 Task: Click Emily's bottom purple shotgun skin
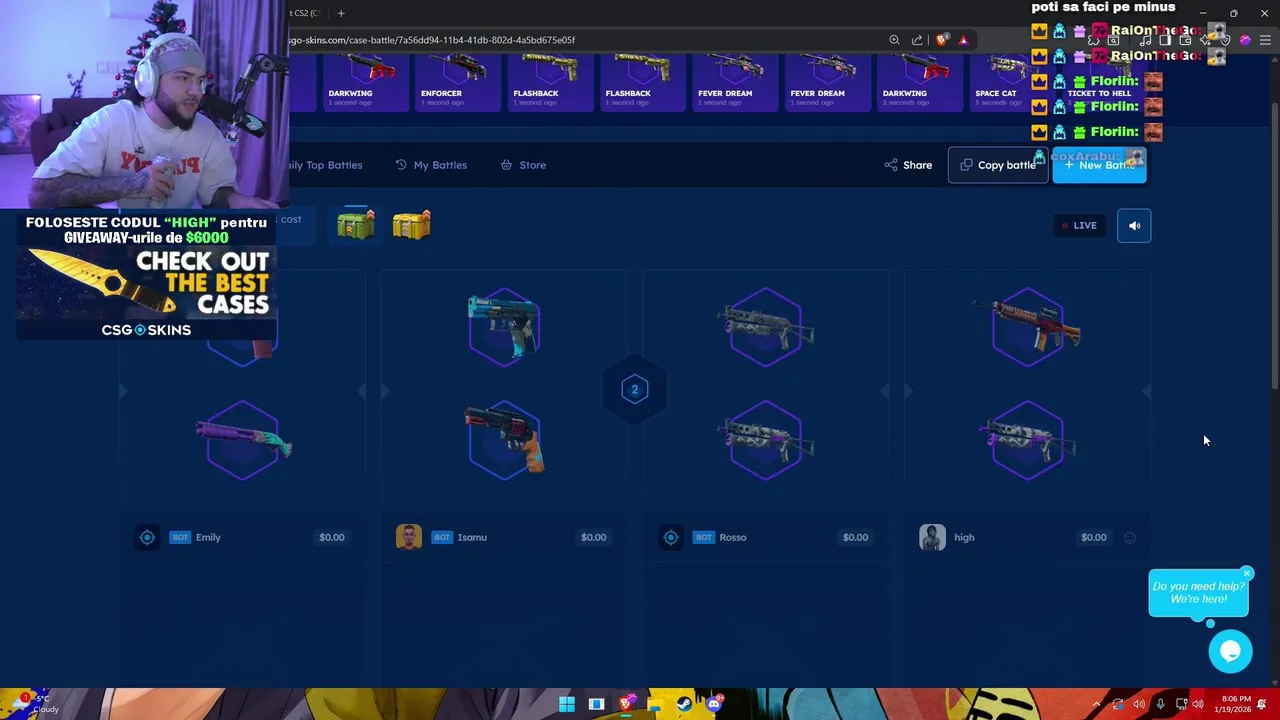(243, 440)
